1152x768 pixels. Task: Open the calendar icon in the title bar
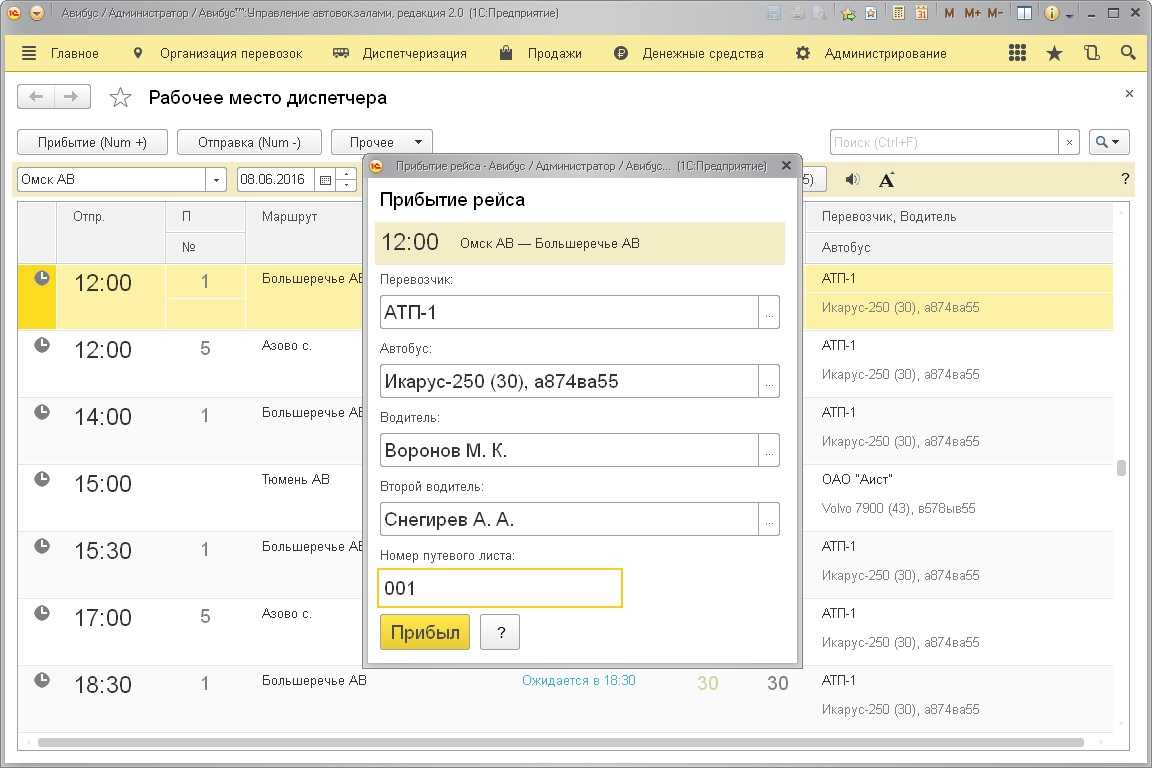coord(920,14)
